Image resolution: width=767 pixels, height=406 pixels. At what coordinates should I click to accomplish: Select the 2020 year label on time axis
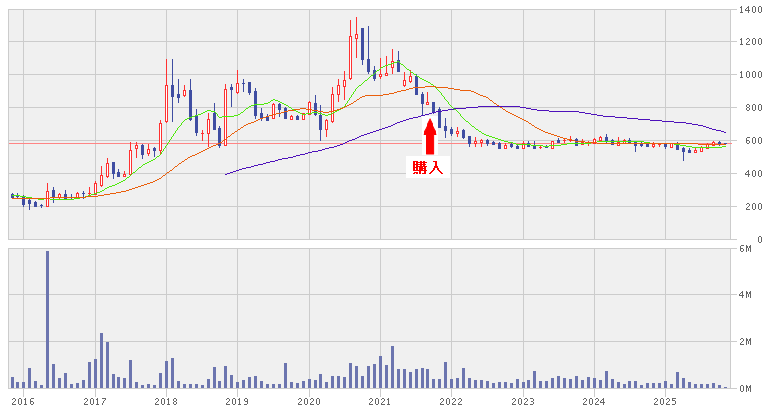tap(309, 400)
